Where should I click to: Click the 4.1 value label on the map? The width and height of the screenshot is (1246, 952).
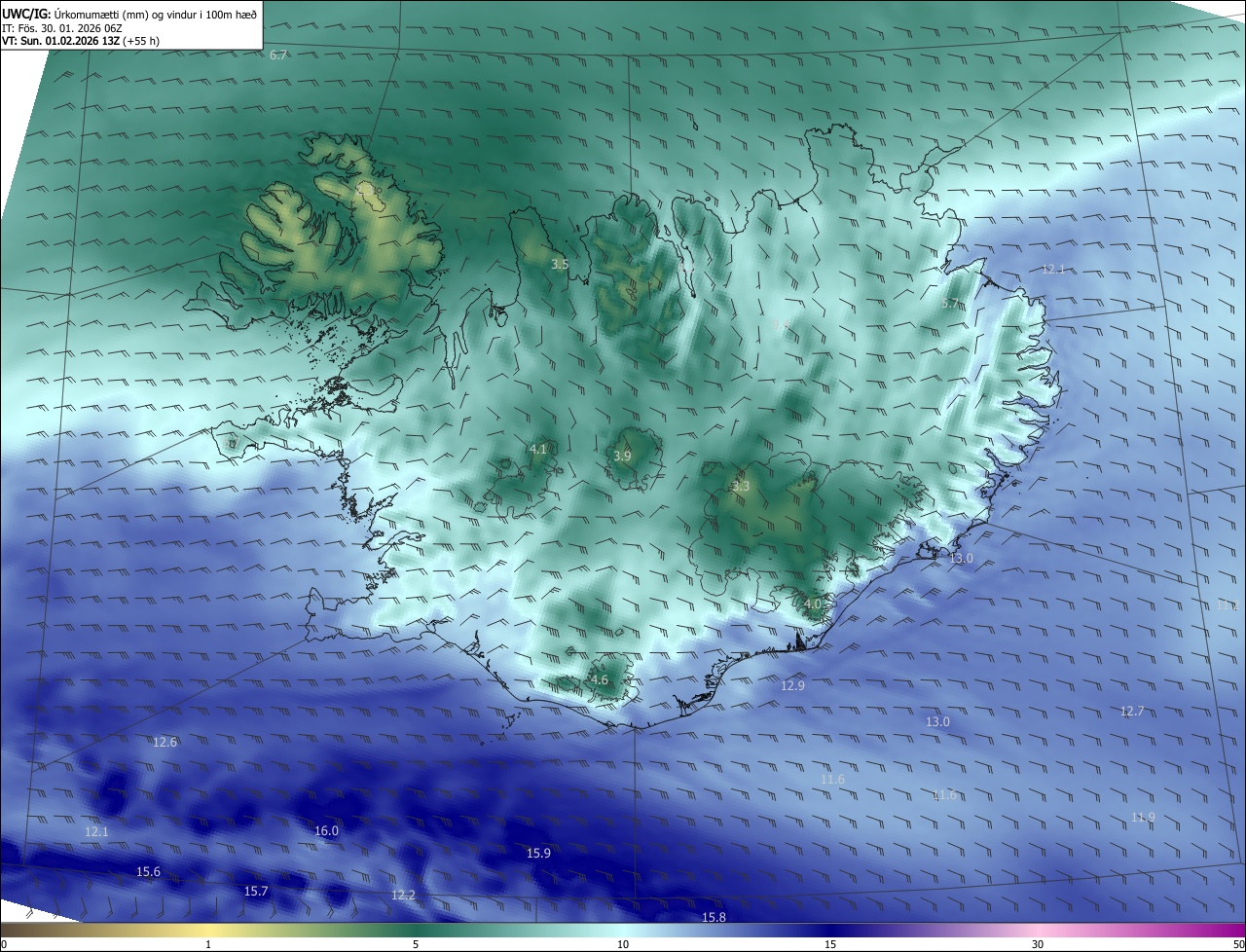tap(538, 449)
